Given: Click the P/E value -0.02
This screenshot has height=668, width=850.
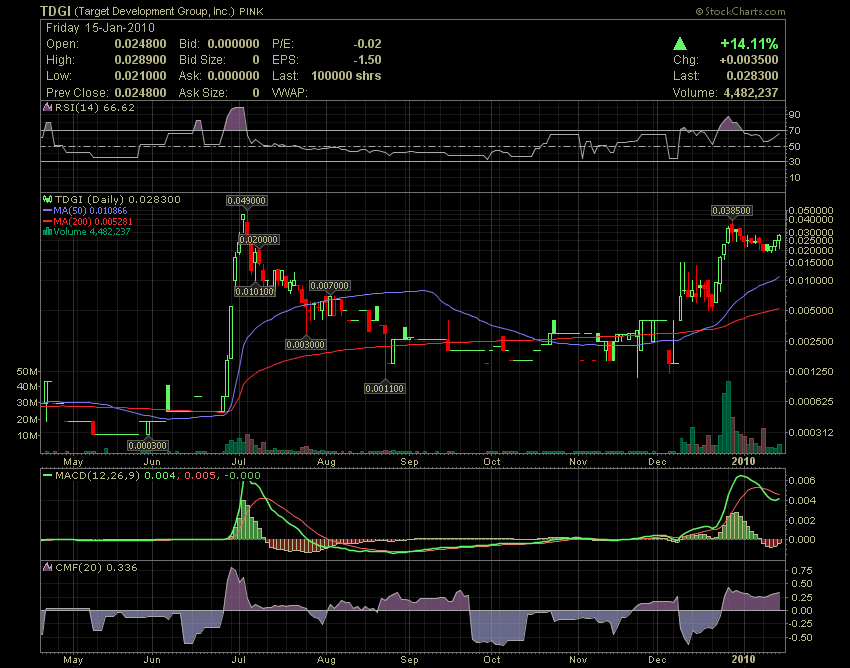Looking at the screenshot, I should (x=368, y=44).
